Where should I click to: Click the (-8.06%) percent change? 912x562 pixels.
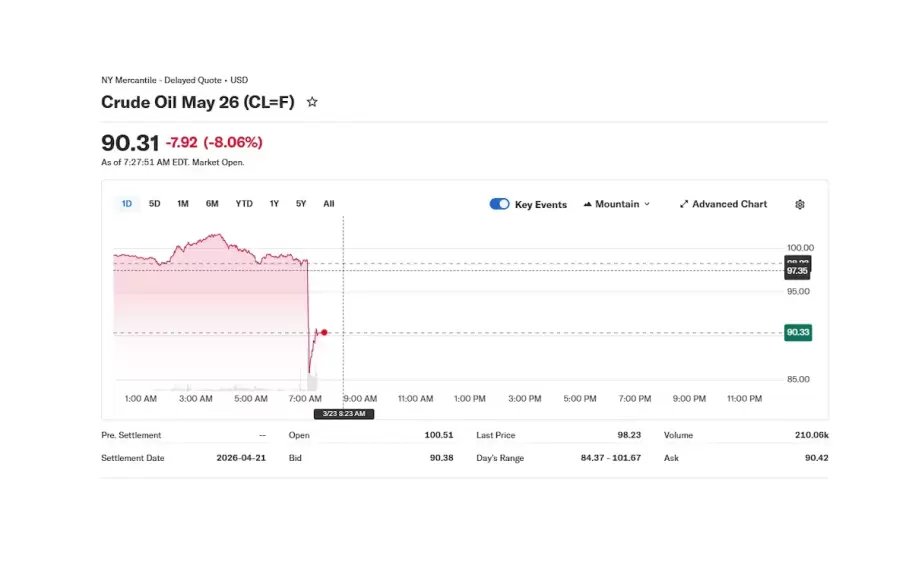click(x=233, y=143)
